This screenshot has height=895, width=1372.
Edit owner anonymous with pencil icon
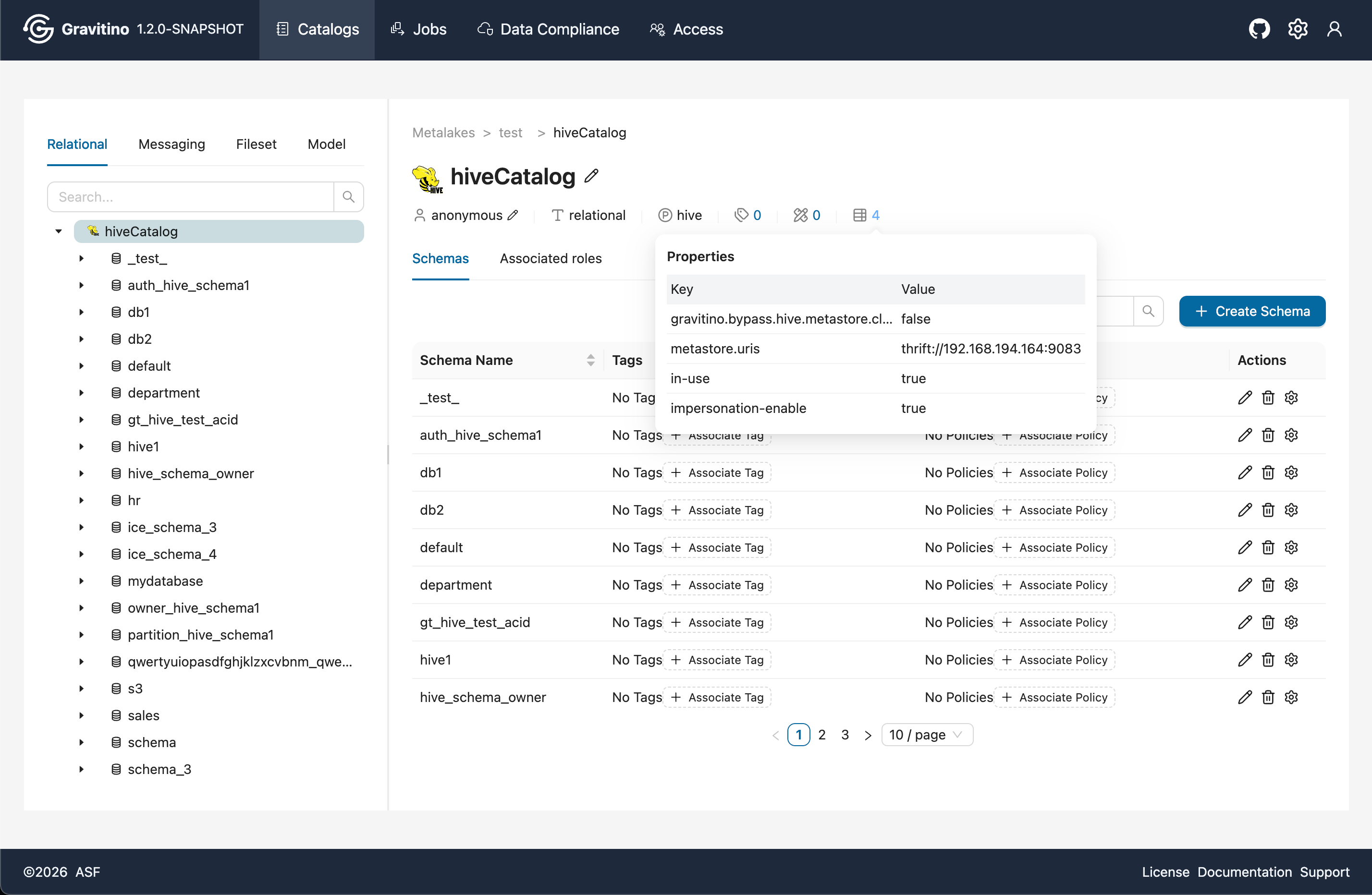pyautogui.click(x=513, y=215)
